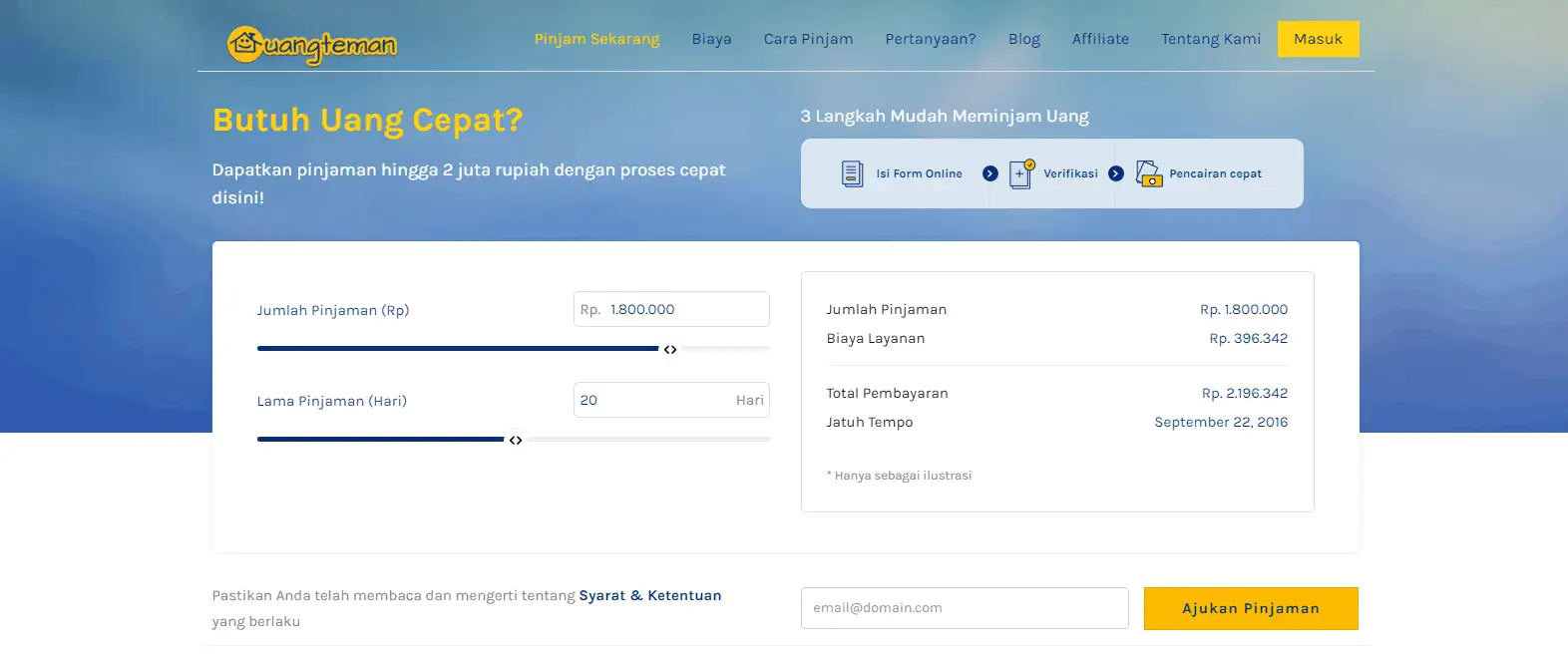Open the Syarat & Ketentuan link
Image resolution: width=1568 pixels, height=658 pixels.
click(x=649, y=595)
